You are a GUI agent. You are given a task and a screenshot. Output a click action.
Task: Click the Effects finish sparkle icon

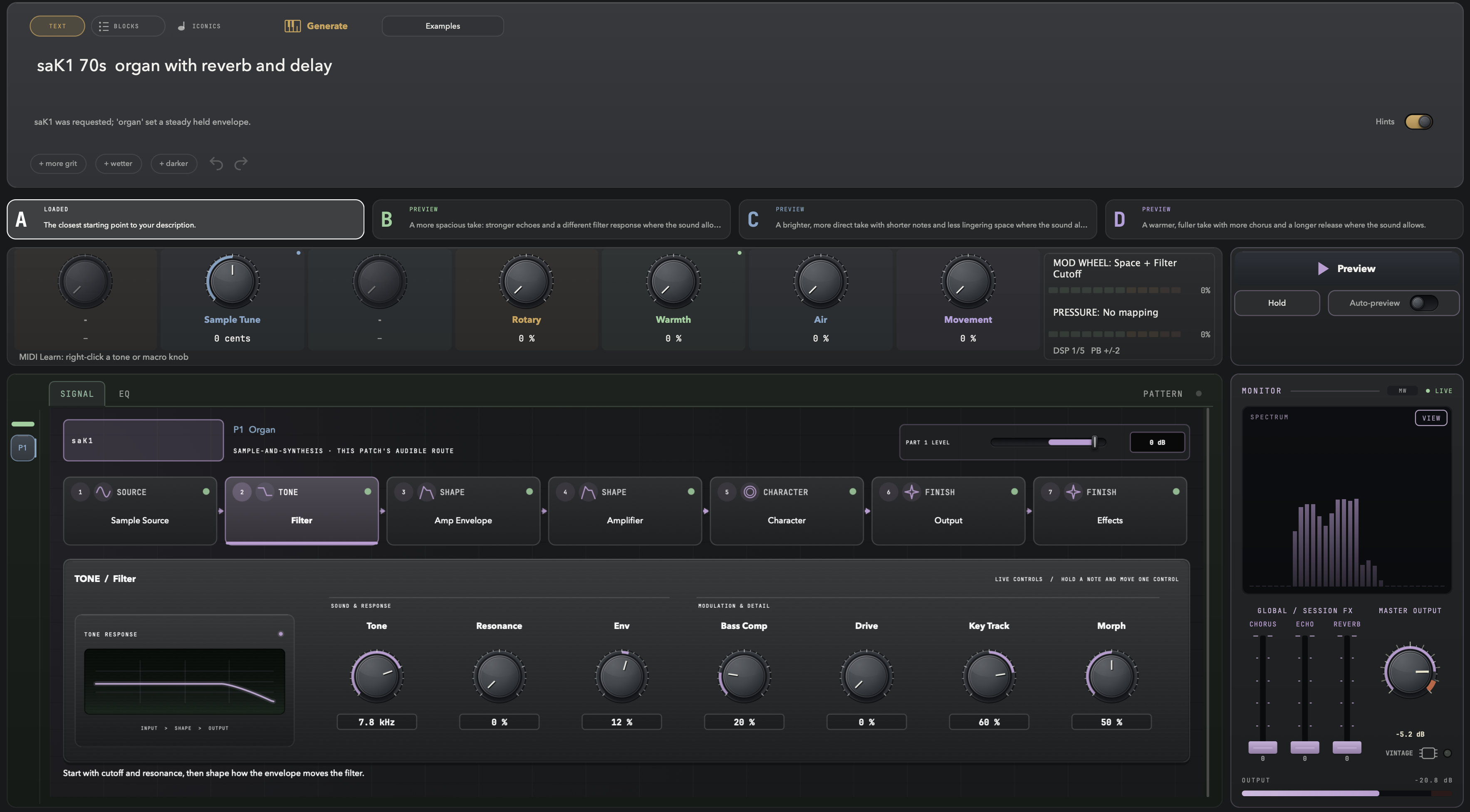(1073, 492)
